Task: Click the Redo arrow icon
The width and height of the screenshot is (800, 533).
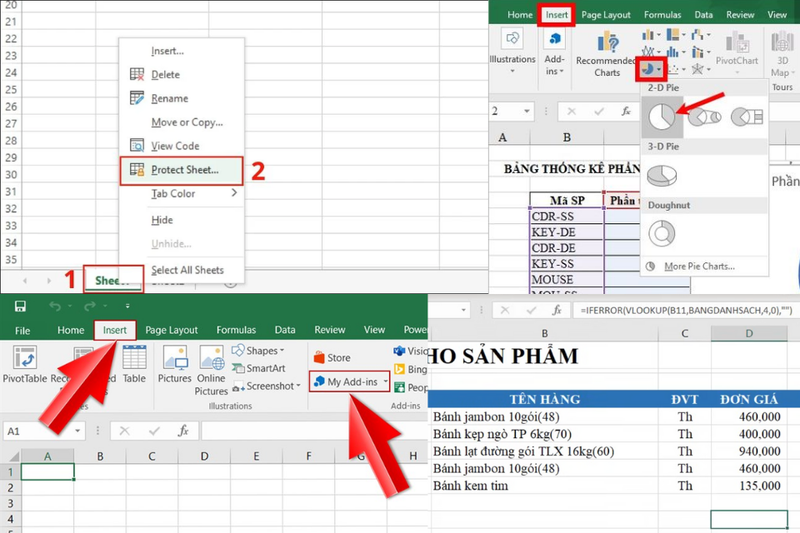Action: 90,306
